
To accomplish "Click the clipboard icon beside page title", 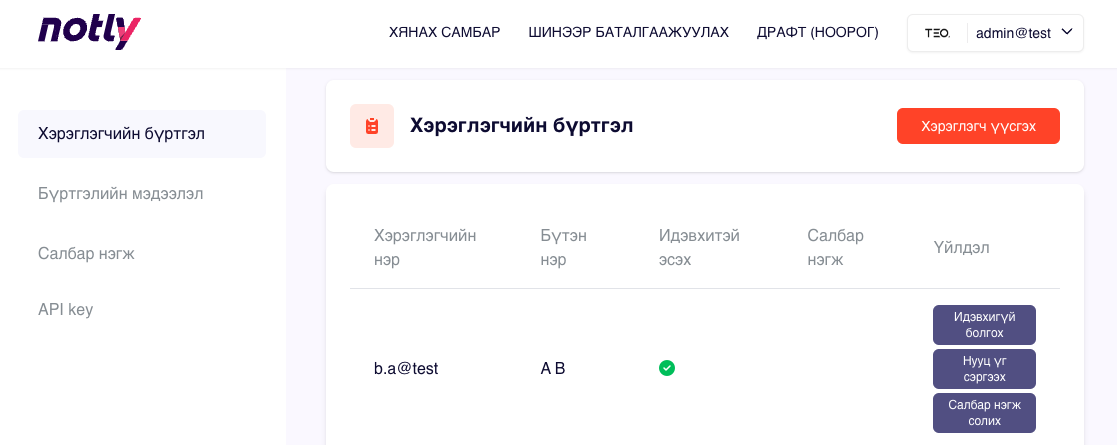I will [x=372, y=126].
